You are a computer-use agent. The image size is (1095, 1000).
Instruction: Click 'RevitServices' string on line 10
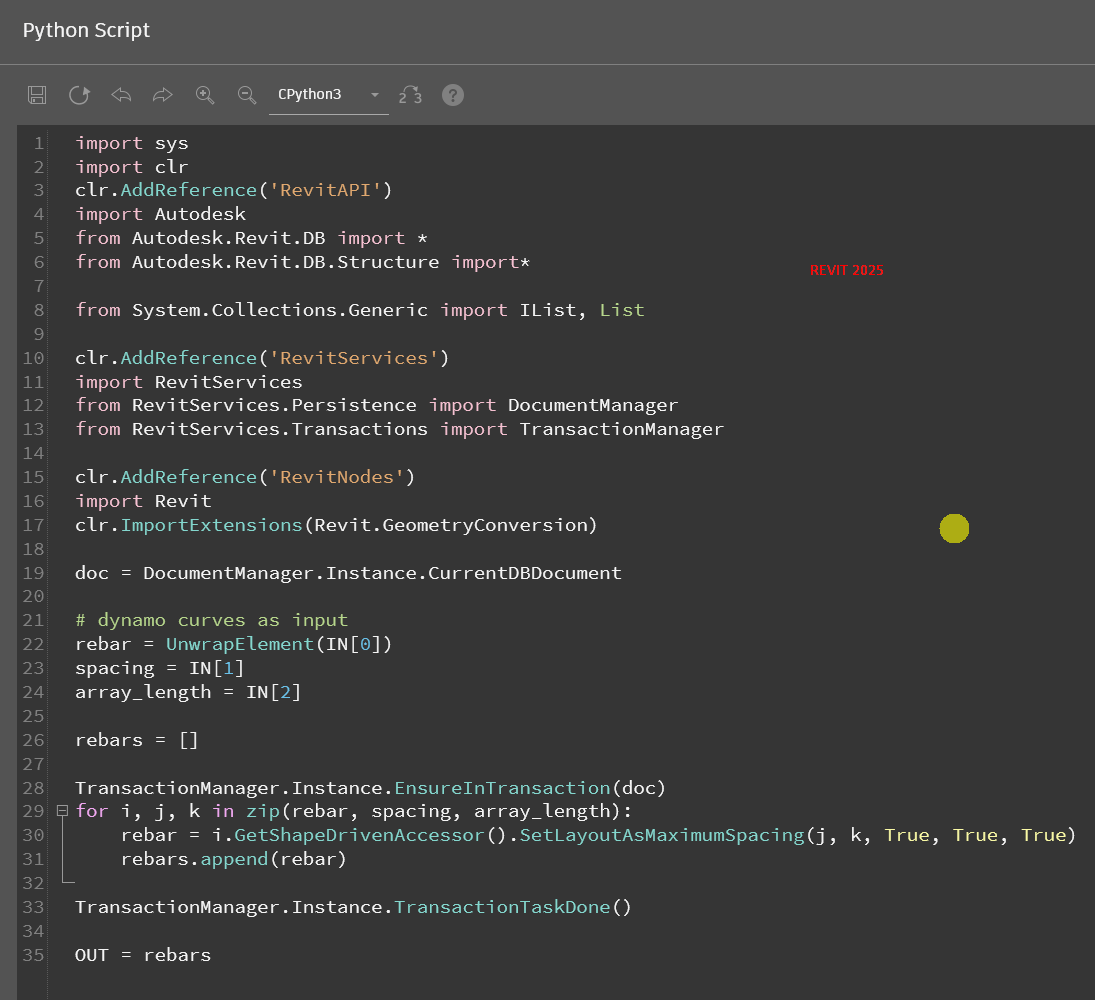354,358
